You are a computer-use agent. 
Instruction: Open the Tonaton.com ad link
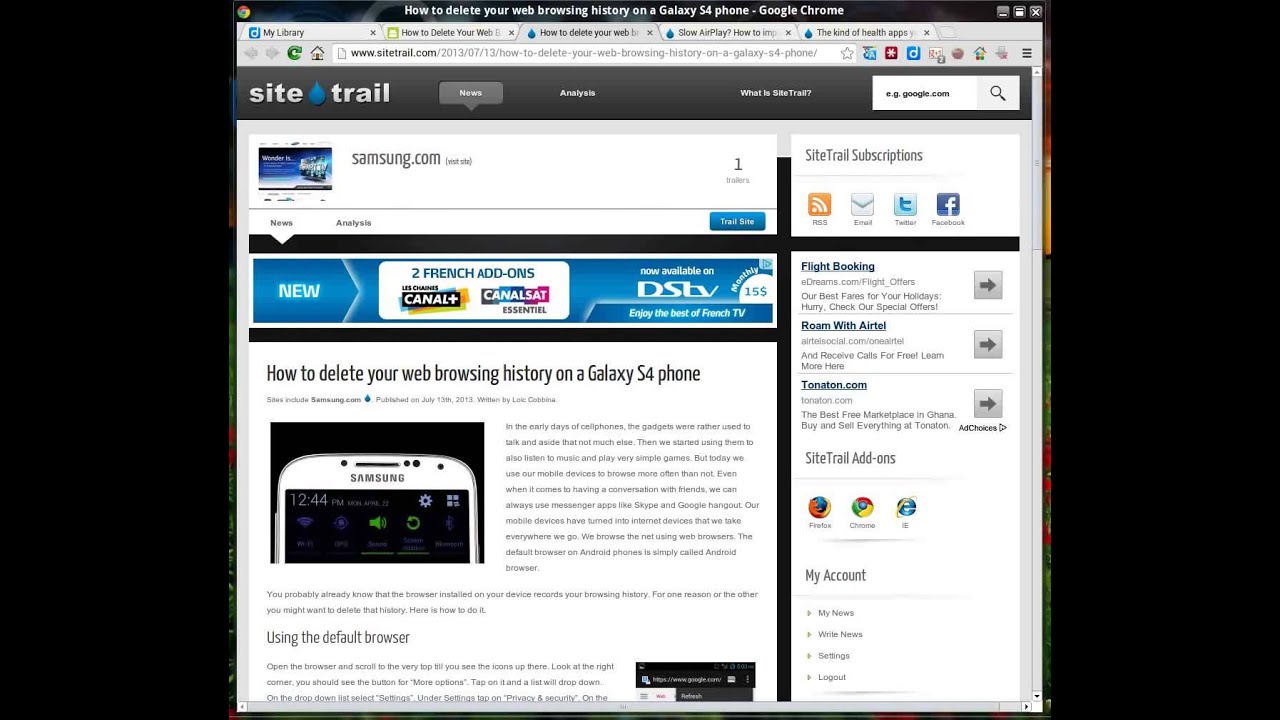click(x=834, y=384)
